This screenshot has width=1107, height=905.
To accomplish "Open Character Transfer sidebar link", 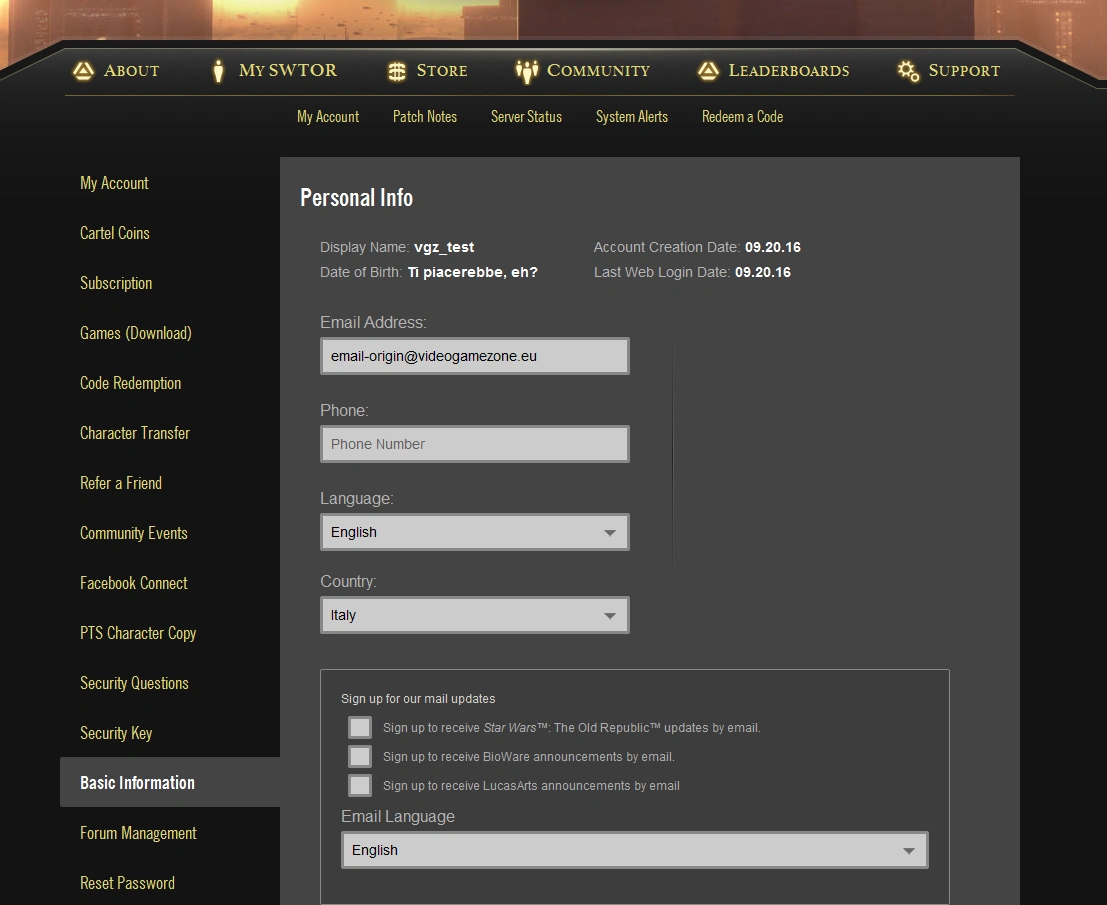I will click(x=135, y=433).
